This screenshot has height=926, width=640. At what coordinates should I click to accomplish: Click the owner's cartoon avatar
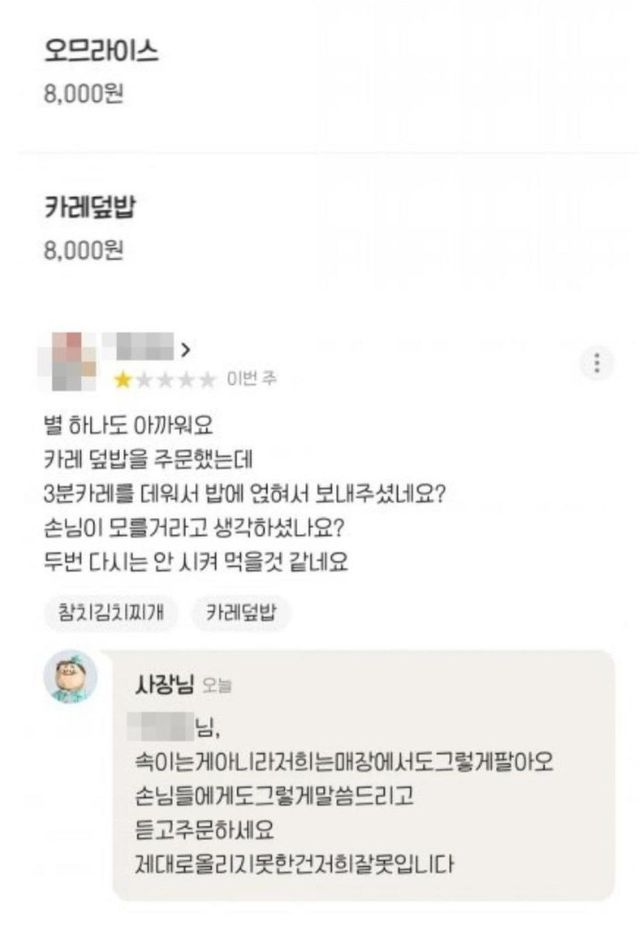(x=71, y=677)
